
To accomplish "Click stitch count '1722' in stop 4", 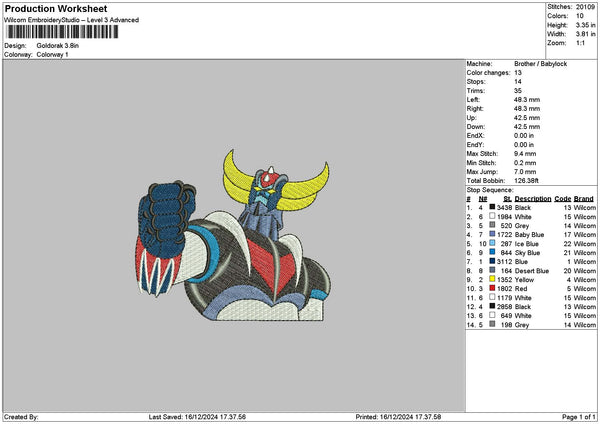I will [x=504, y=235].
